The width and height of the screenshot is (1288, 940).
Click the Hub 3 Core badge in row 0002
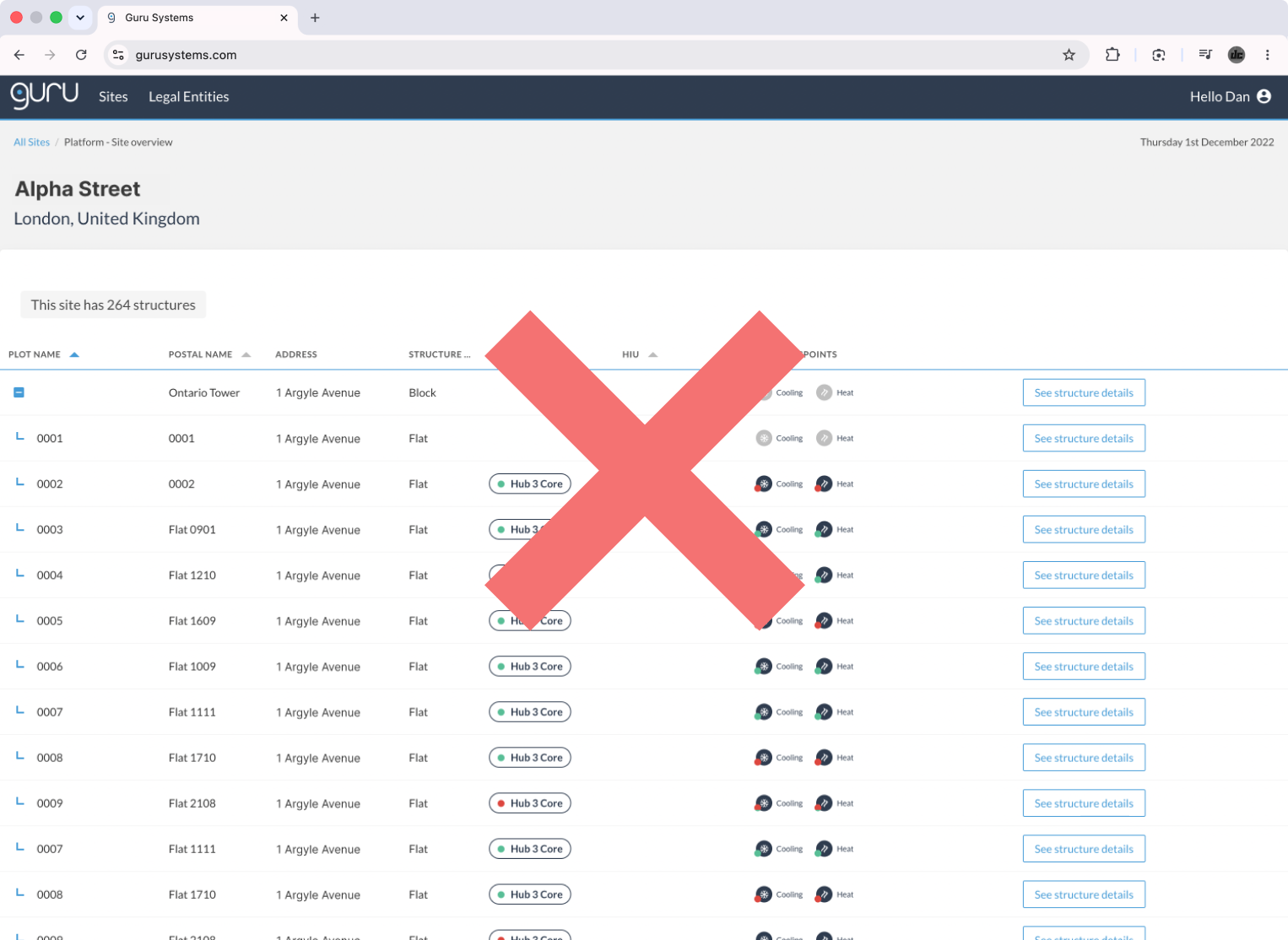[x=530, y=484]
